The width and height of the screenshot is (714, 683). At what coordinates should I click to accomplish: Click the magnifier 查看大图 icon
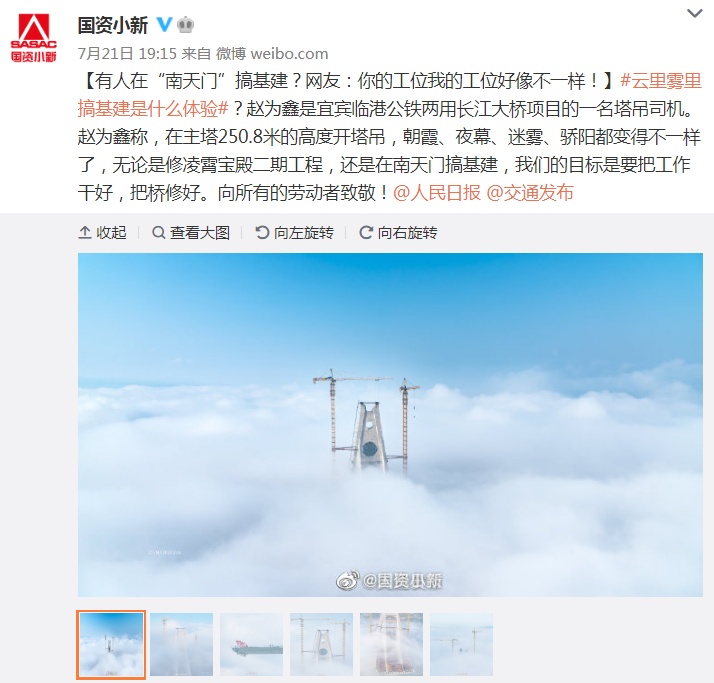tap(158, 233)
